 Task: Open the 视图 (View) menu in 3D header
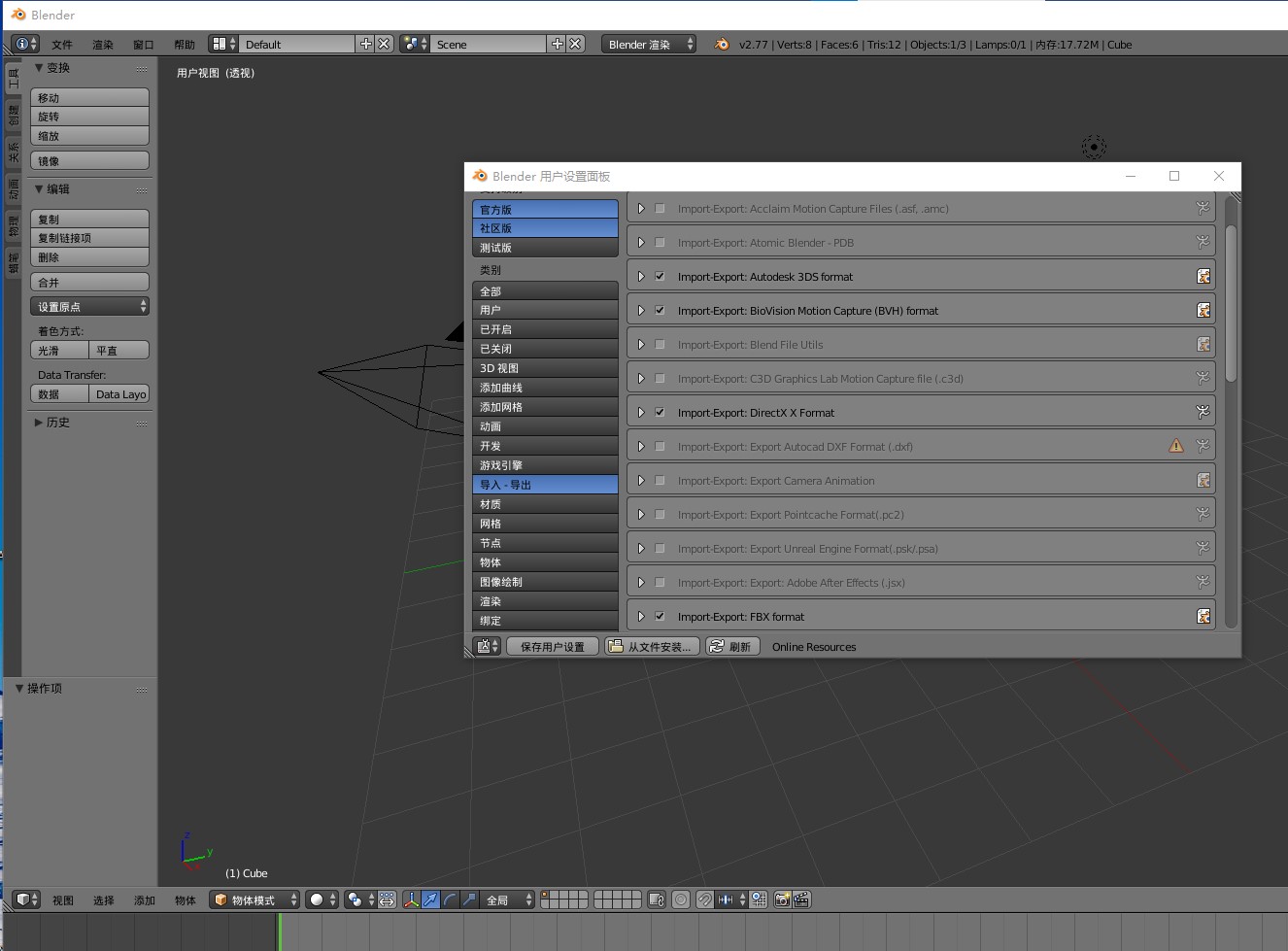(x=63, y=900)
